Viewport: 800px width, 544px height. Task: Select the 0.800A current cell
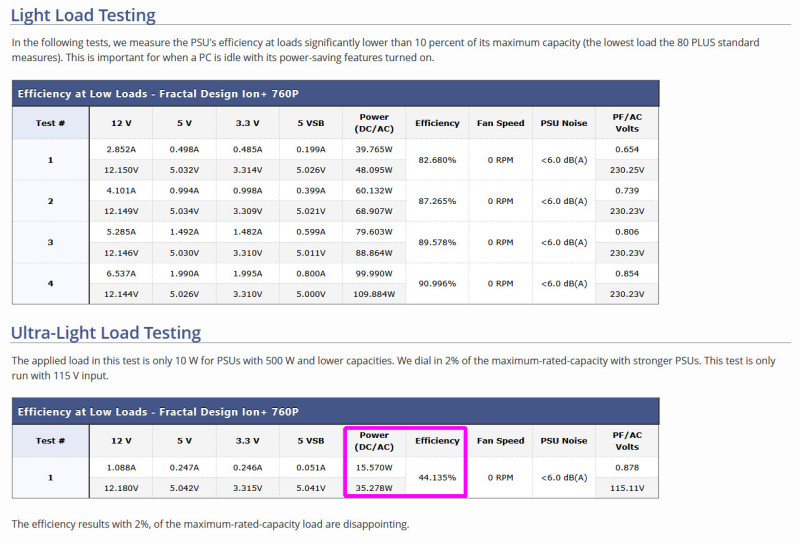click(x=311, y=274)
